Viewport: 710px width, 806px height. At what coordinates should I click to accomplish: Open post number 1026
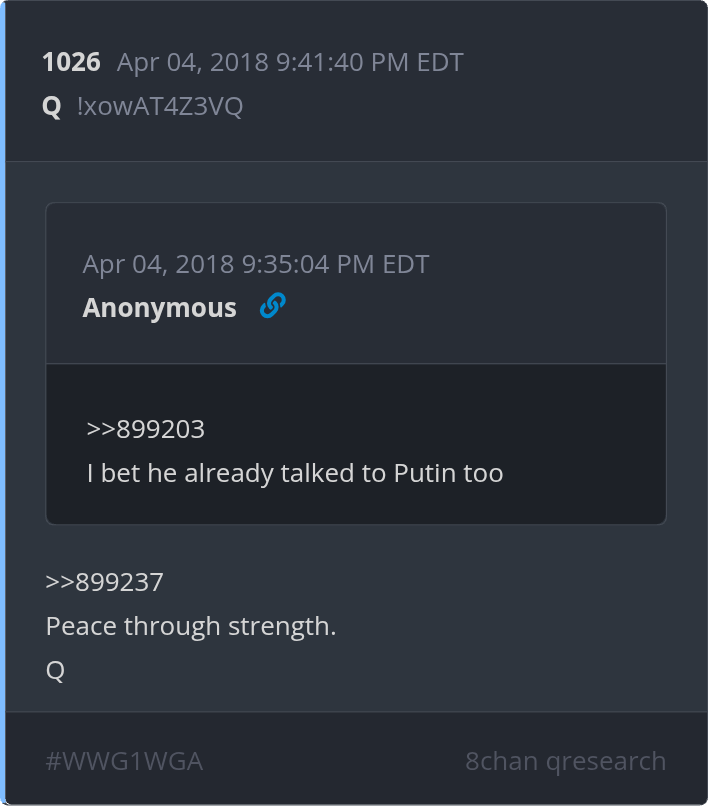(x=71, y=62)
